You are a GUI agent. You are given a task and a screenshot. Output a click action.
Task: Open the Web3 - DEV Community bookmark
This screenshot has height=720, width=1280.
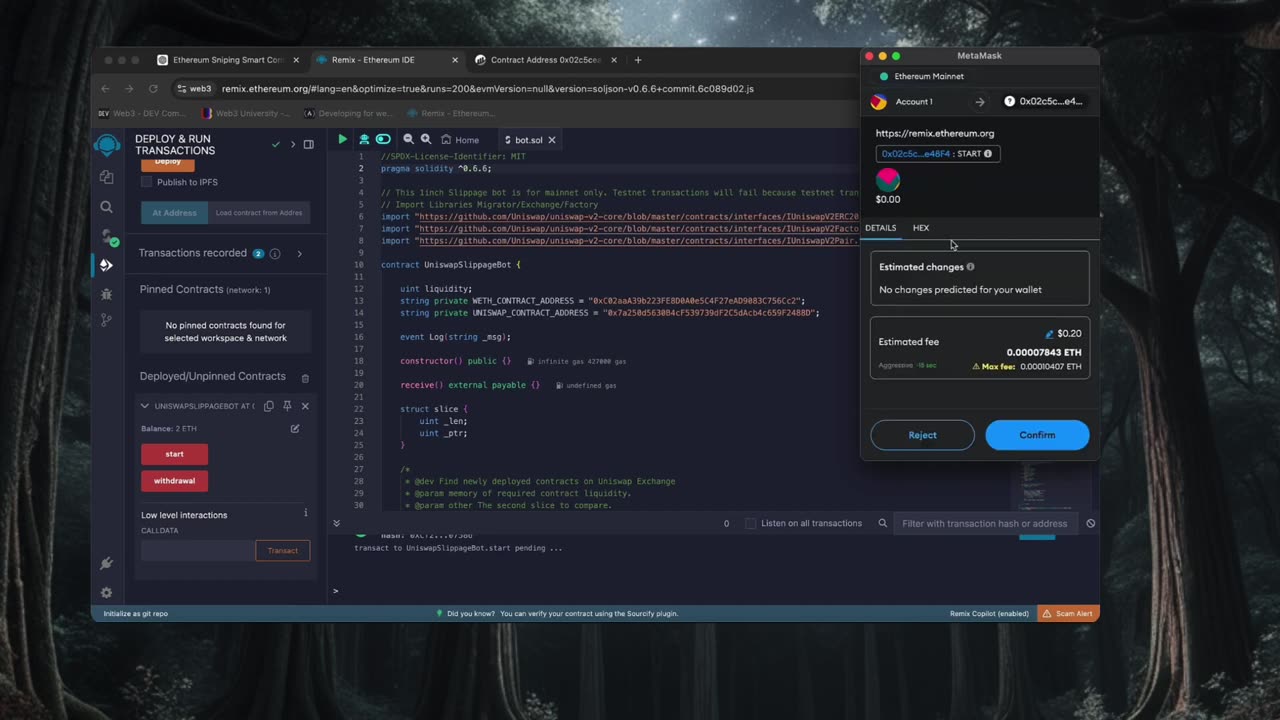142,113
